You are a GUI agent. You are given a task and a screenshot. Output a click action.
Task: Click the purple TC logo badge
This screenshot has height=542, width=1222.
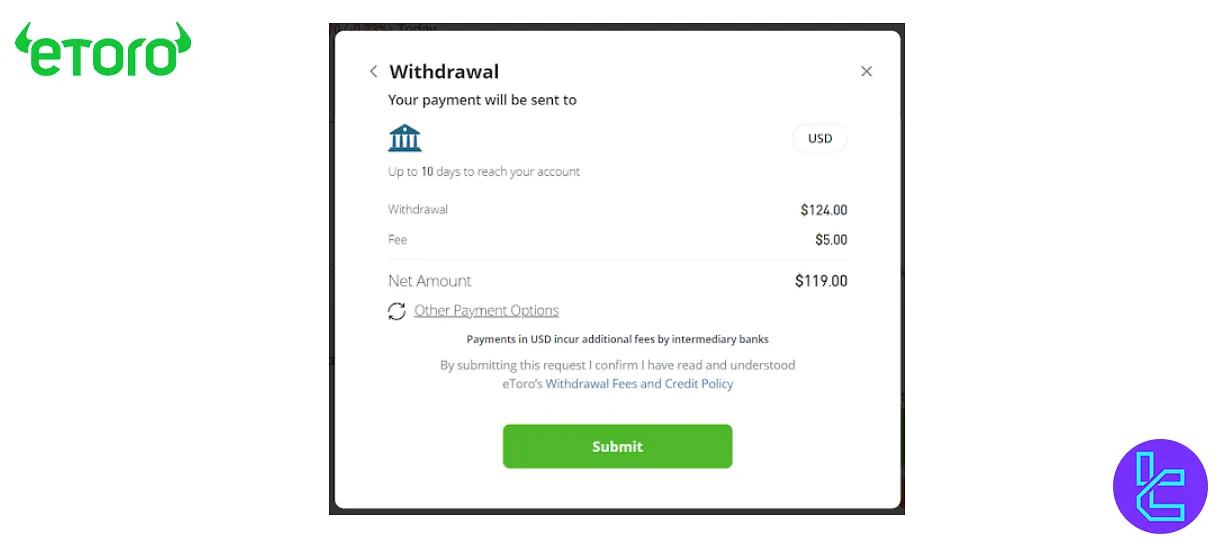click(x=1160, y=487)
